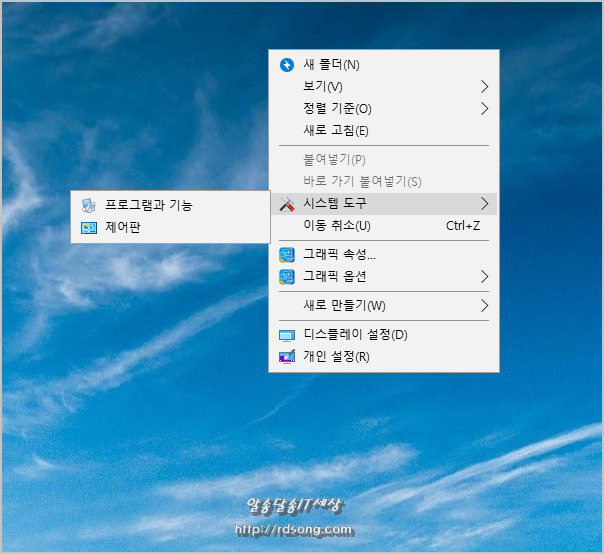Click the Control Panel (제어판) icon

click(89, 227)
